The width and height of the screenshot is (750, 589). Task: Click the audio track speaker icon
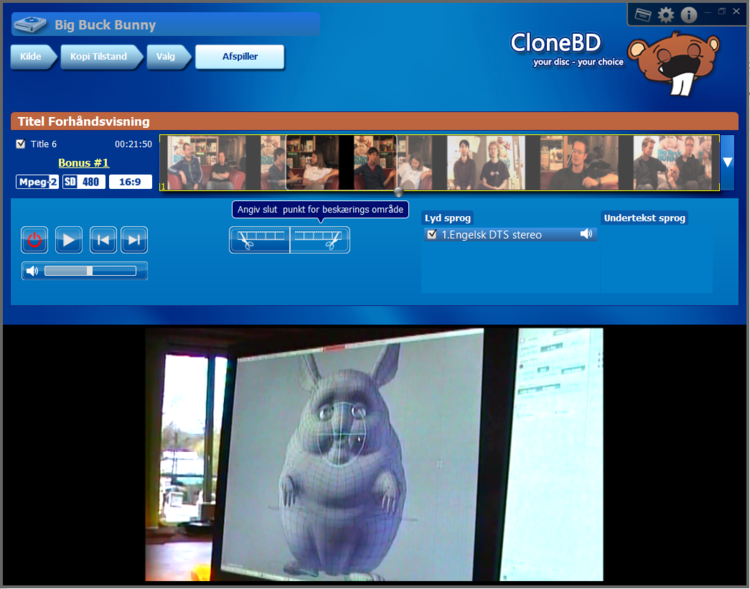coord(586,234)
